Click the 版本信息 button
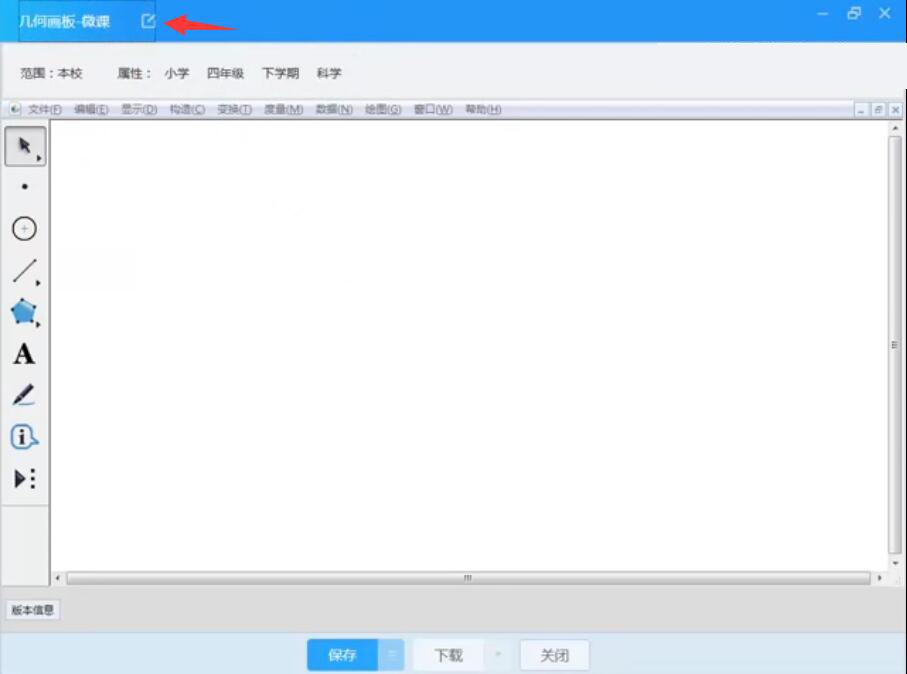Screen dimensions: 907x674 click(x=33, y=609)
